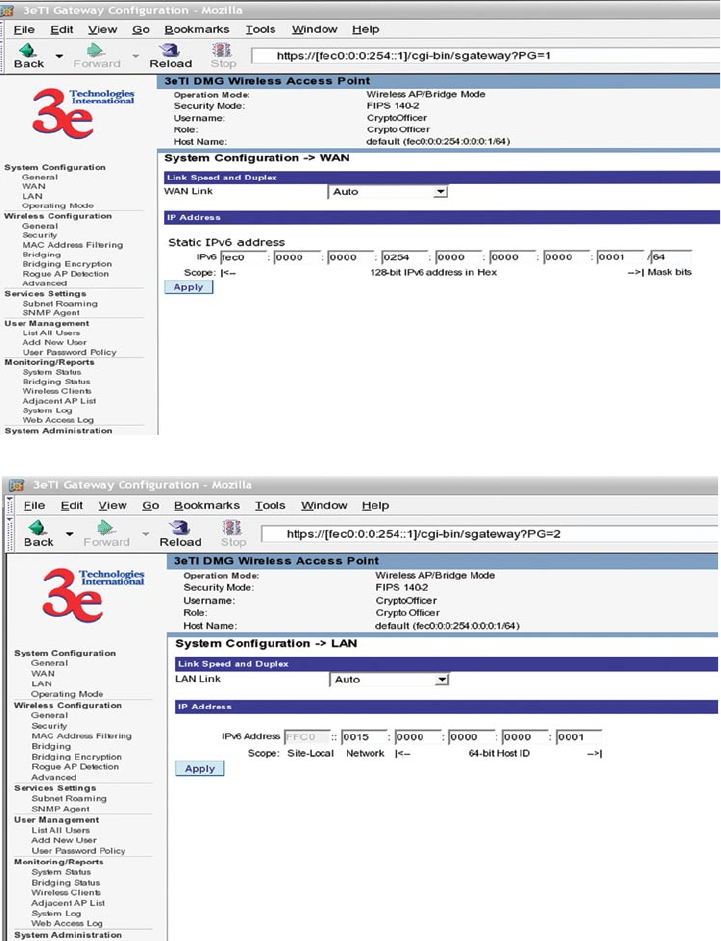Click URL address bar in bottom window

(489, 534)
